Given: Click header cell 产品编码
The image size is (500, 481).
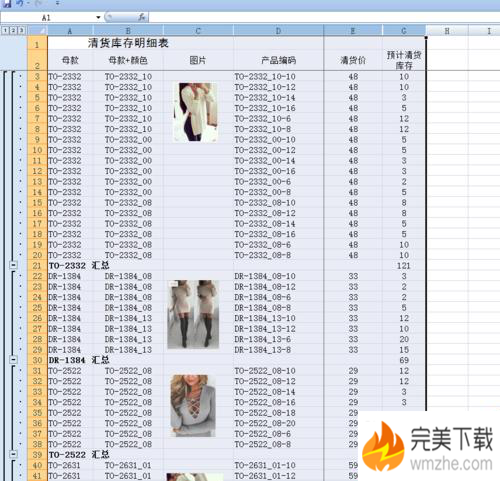Looking at the screenshot, I should pyautogui.click(x=278, y=60).
